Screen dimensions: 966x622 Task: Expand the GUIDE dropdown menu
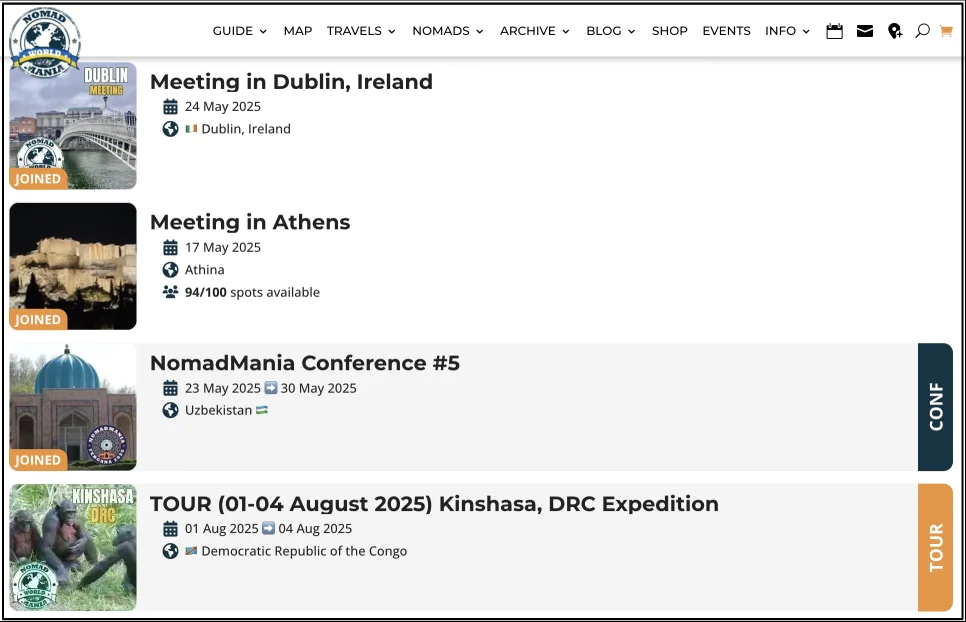[239, 31]
